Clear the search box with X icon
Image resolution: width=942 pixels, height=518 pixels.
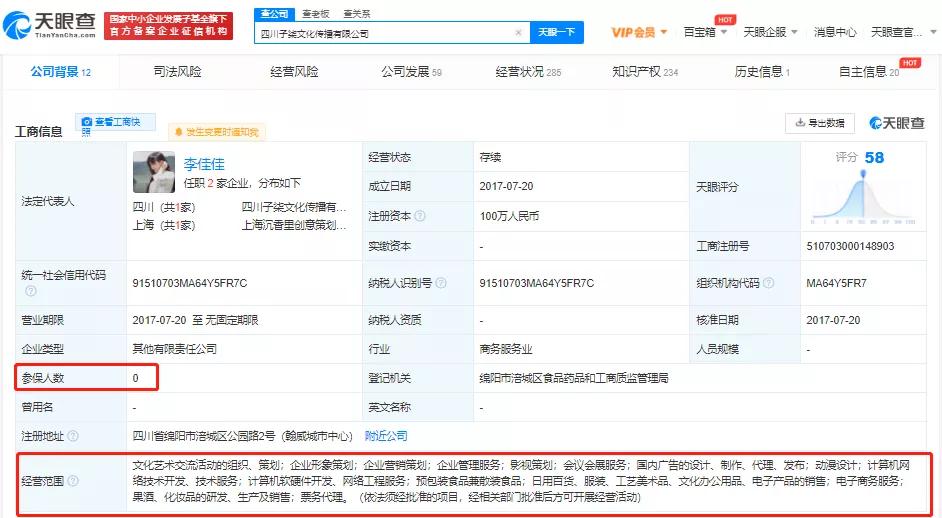(x=518, y=33)
